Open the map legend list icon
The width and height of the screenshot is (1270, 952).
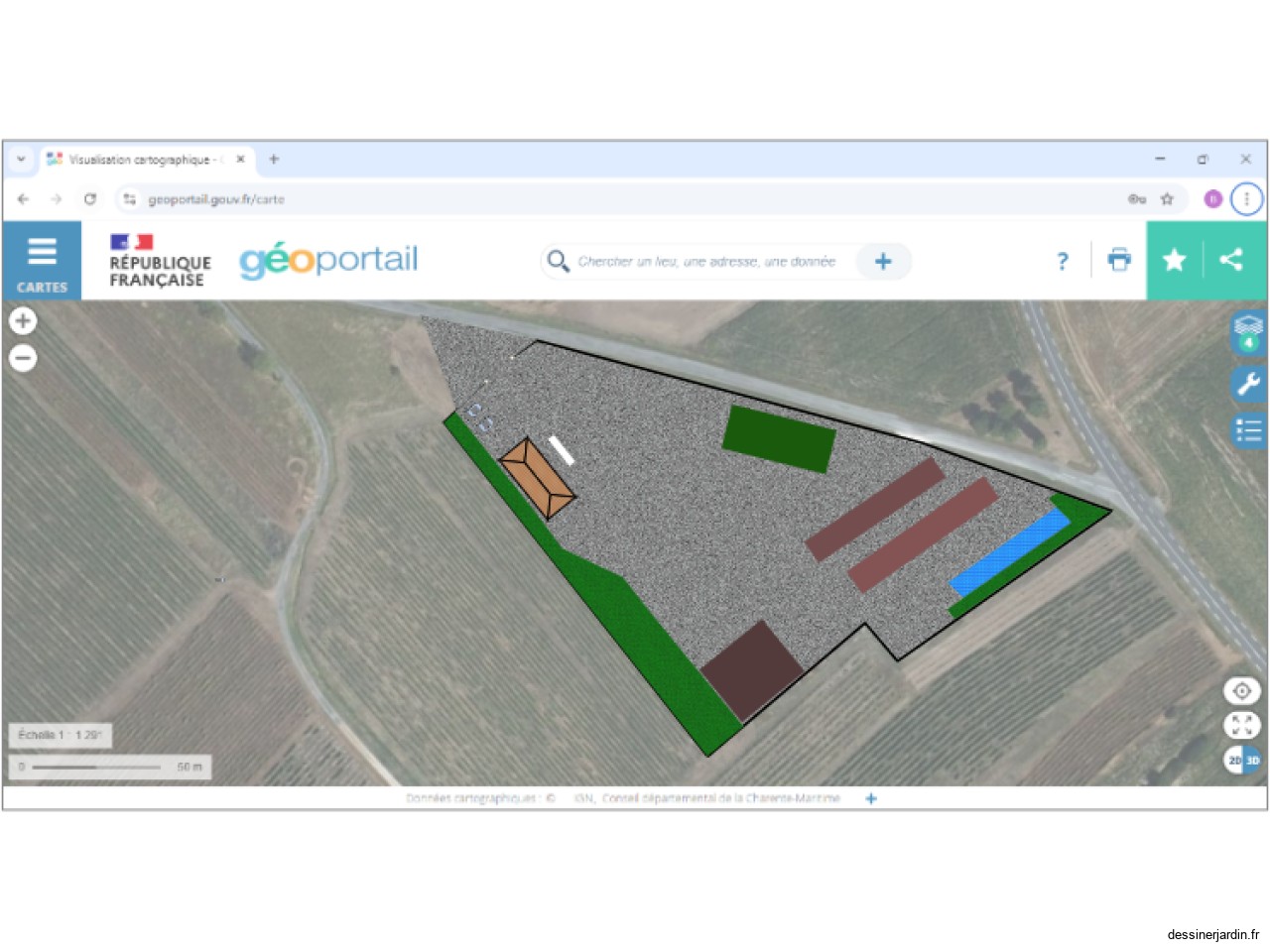[x=1247, y=429]
